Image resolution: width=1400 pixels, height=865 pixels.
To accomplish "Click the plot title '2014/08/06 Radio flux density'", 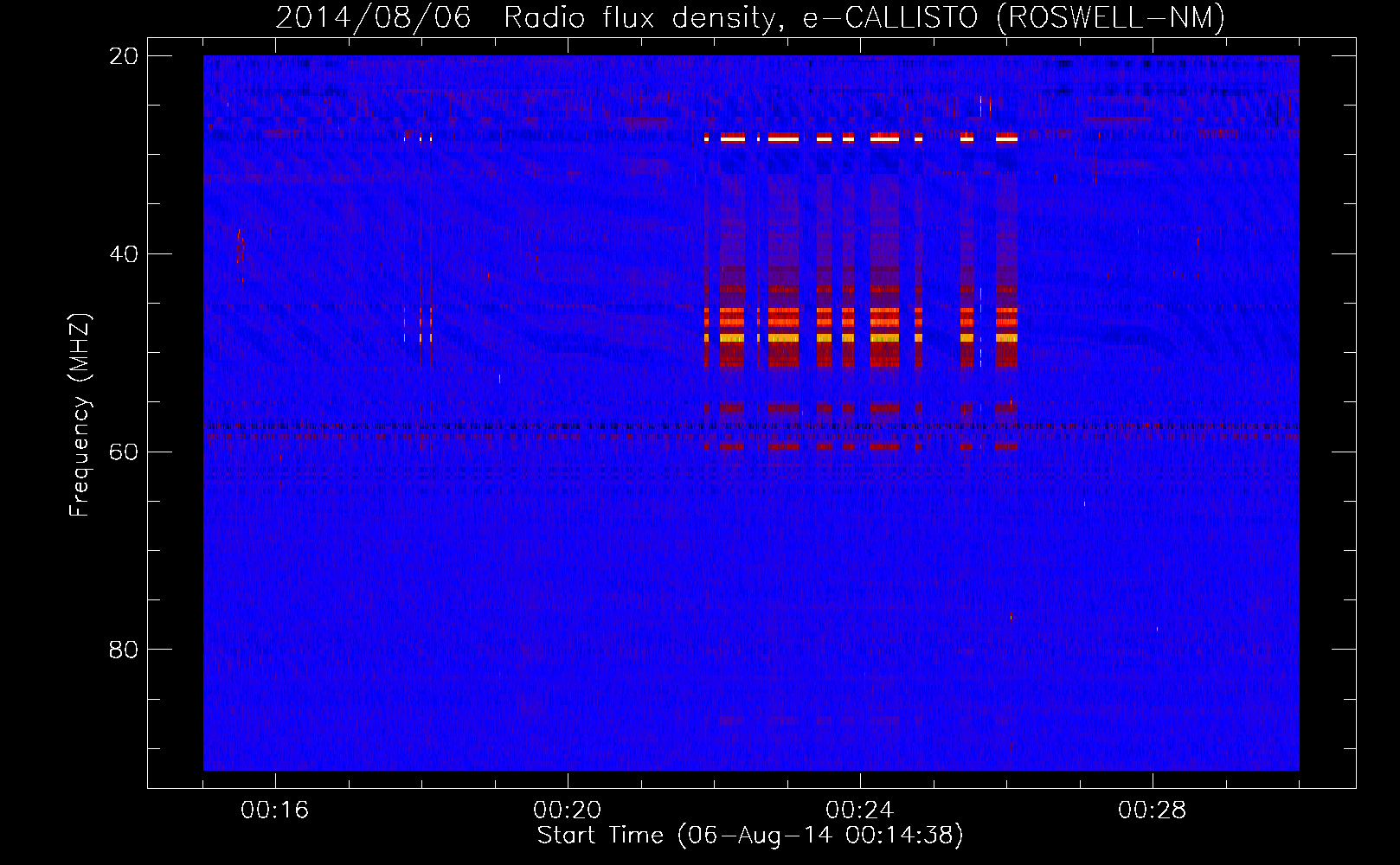I will [750, 17].
